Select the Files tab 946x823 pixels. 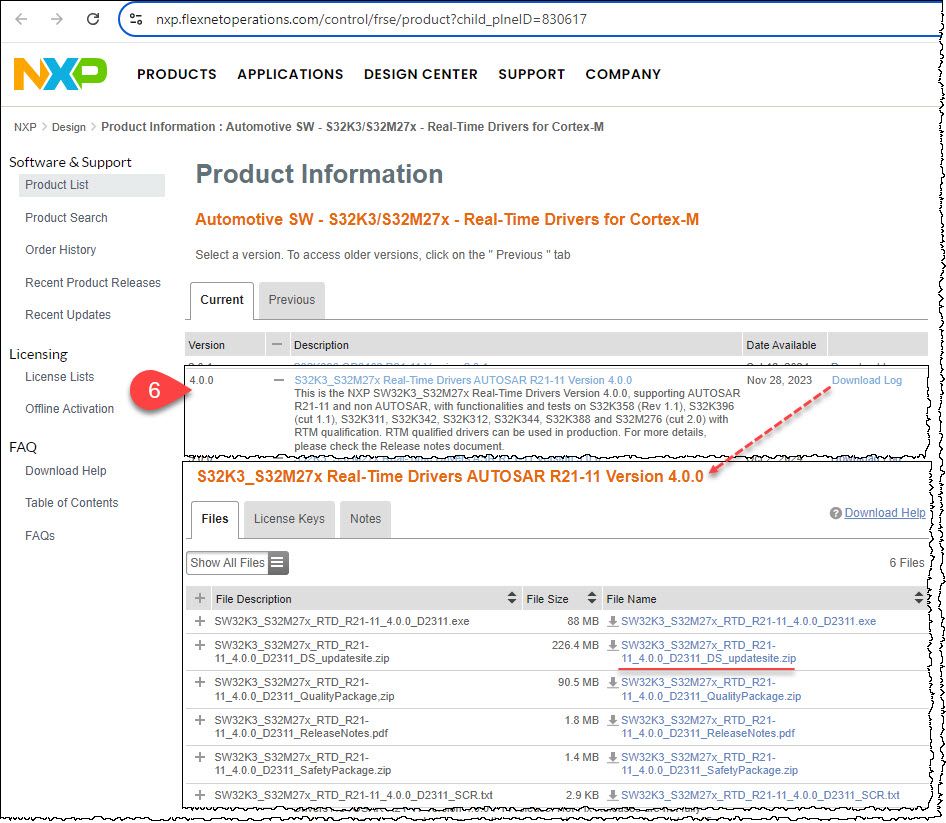pyautogui.click(x=215, y=519)
